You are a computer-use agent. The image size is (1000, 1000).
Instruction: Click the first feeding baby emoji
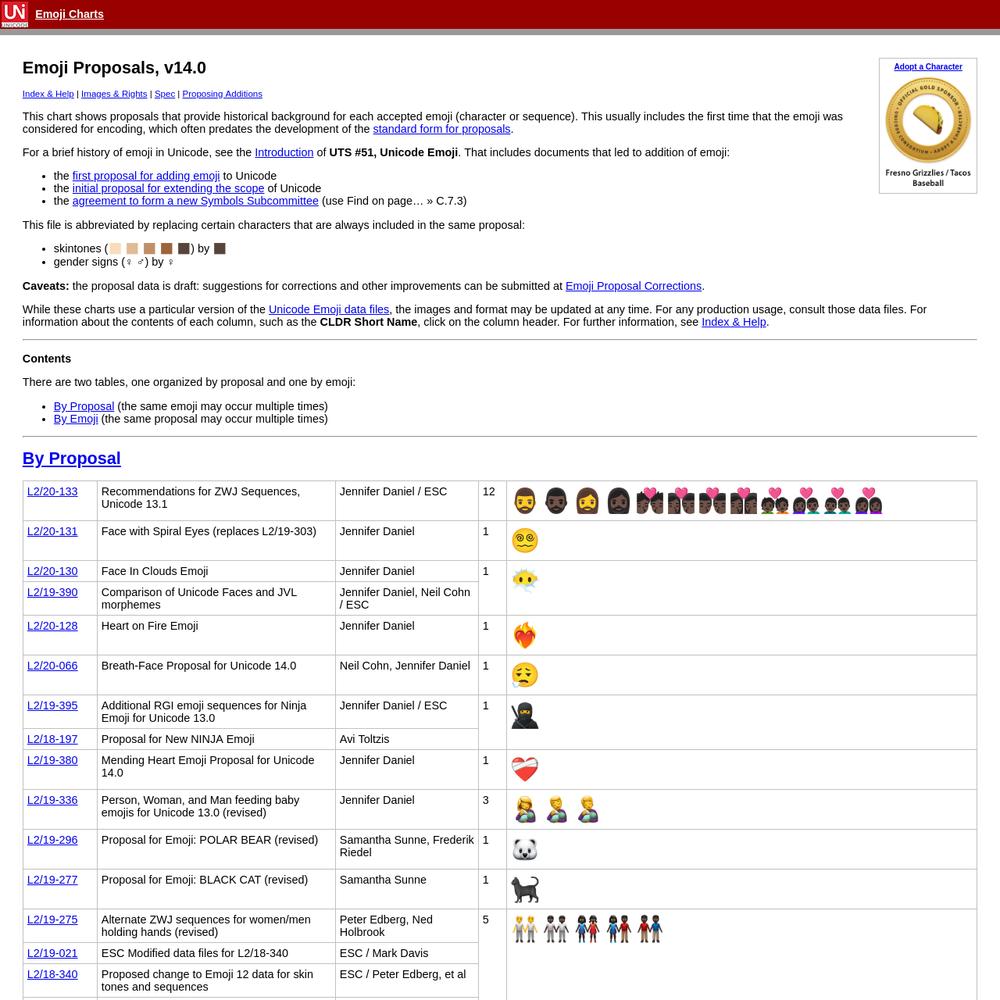click(x=525, y=809)
